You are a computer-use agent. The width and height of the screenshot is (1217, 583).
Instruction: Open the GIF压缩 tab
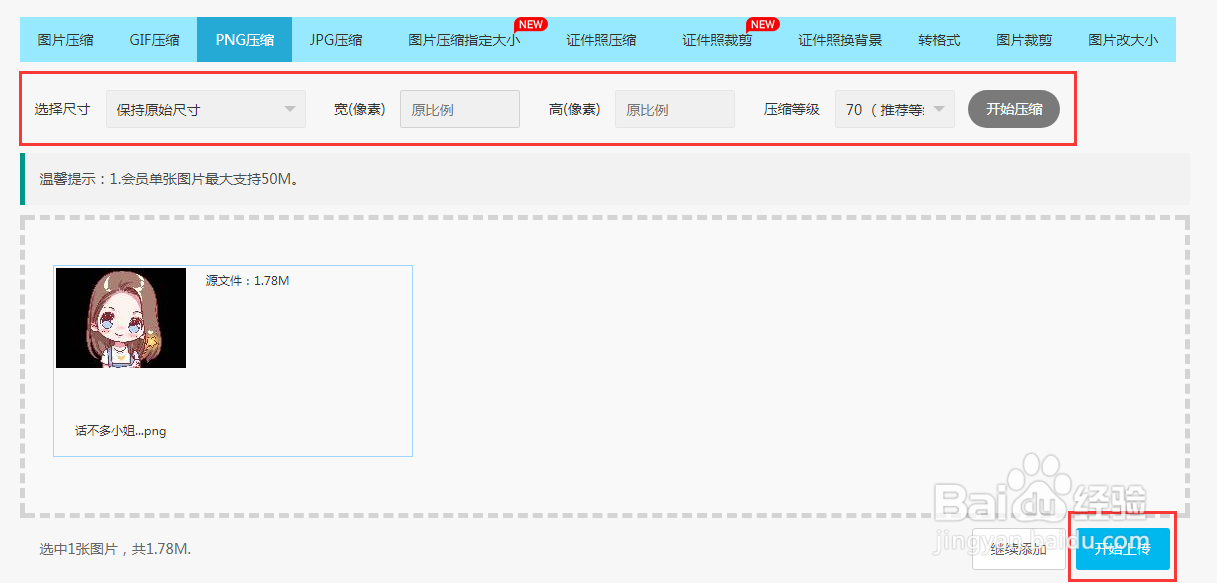coord(153,39)
